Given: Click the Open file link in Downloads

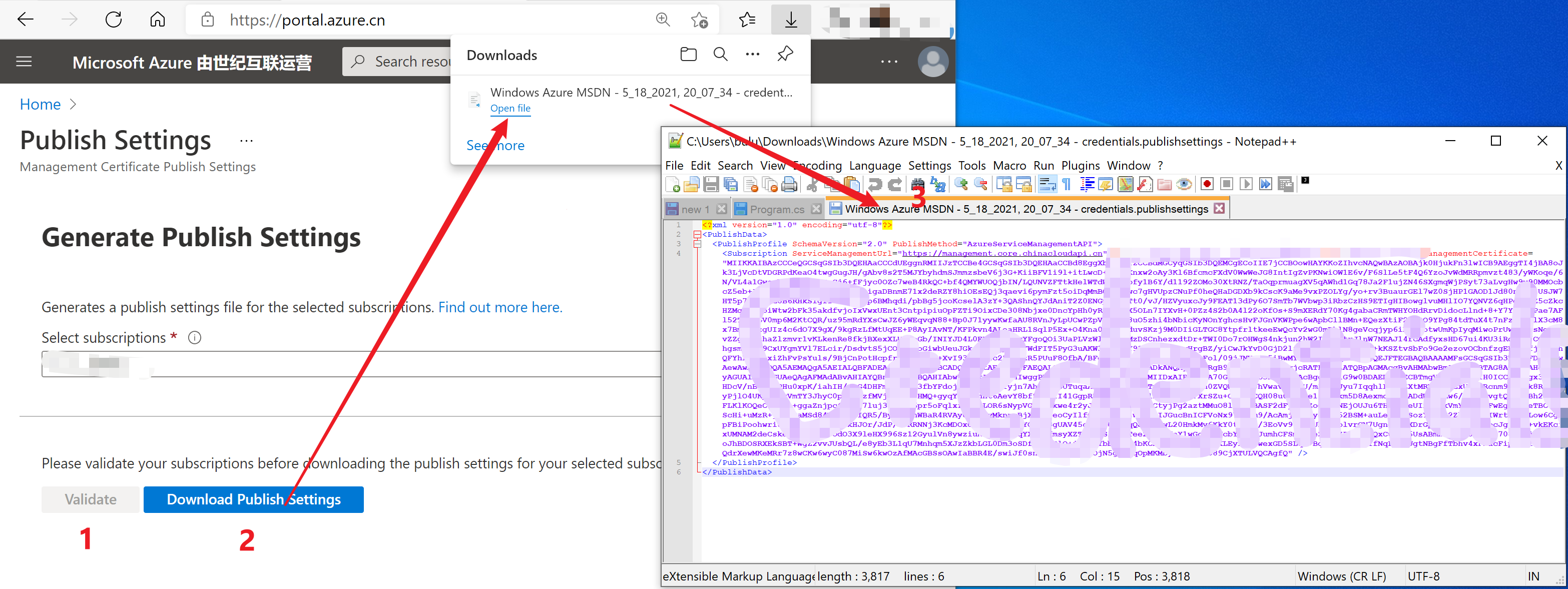Looking at the screenshot, I should coord(510,108).
